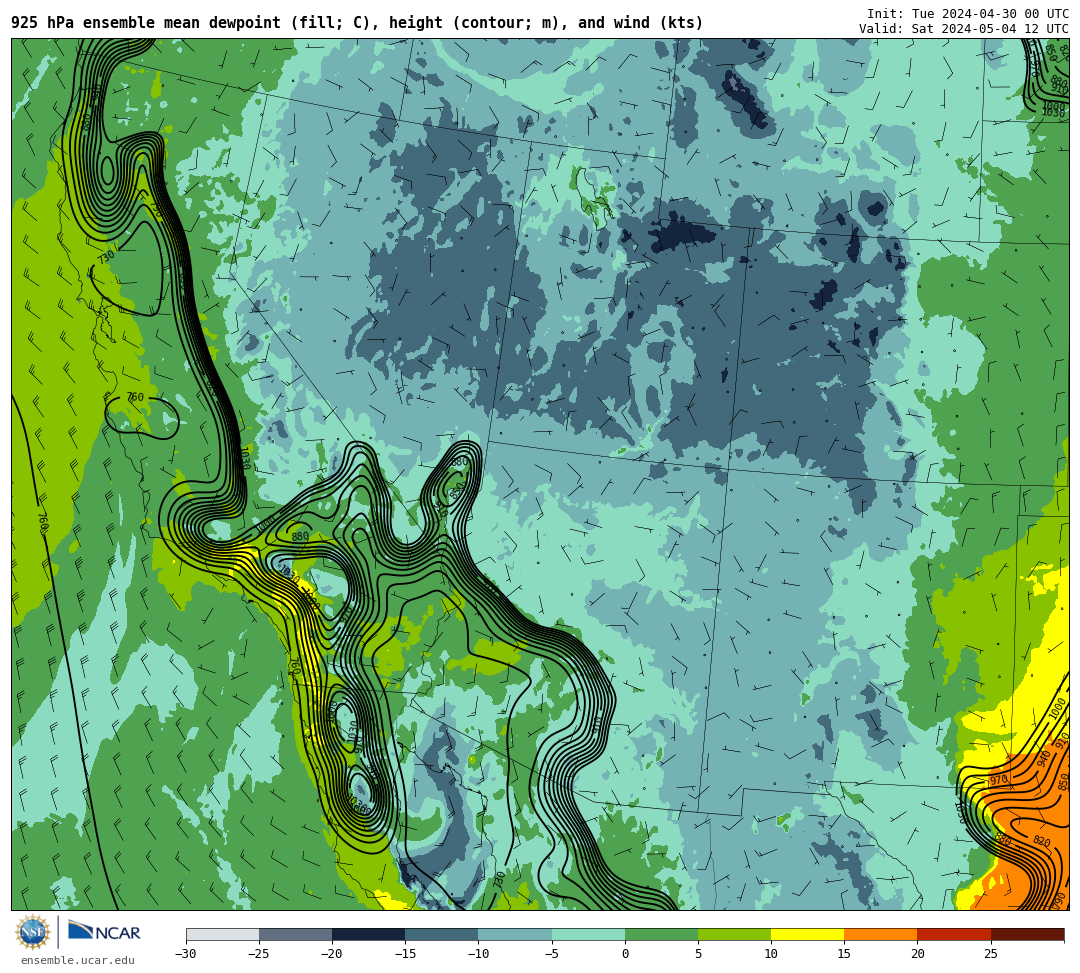
Task: Click the plot title text
Action: coord(357,23)
